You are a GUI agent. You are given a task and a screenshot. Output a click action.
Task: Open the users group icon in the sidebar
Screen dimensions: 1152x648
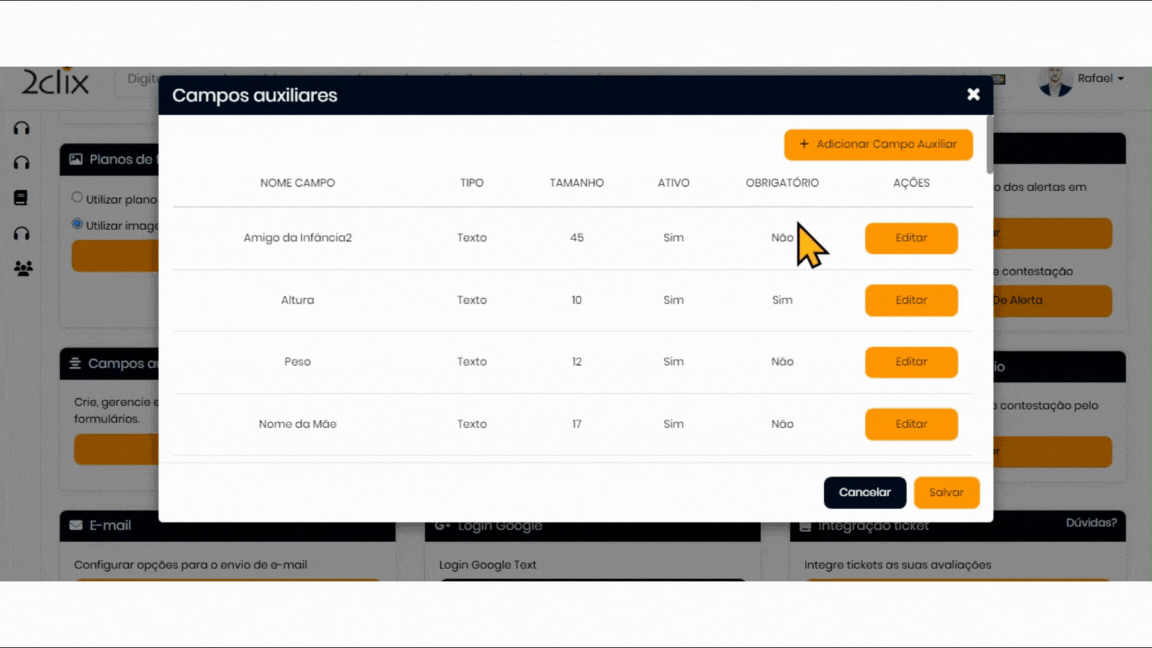pos(22,268)
